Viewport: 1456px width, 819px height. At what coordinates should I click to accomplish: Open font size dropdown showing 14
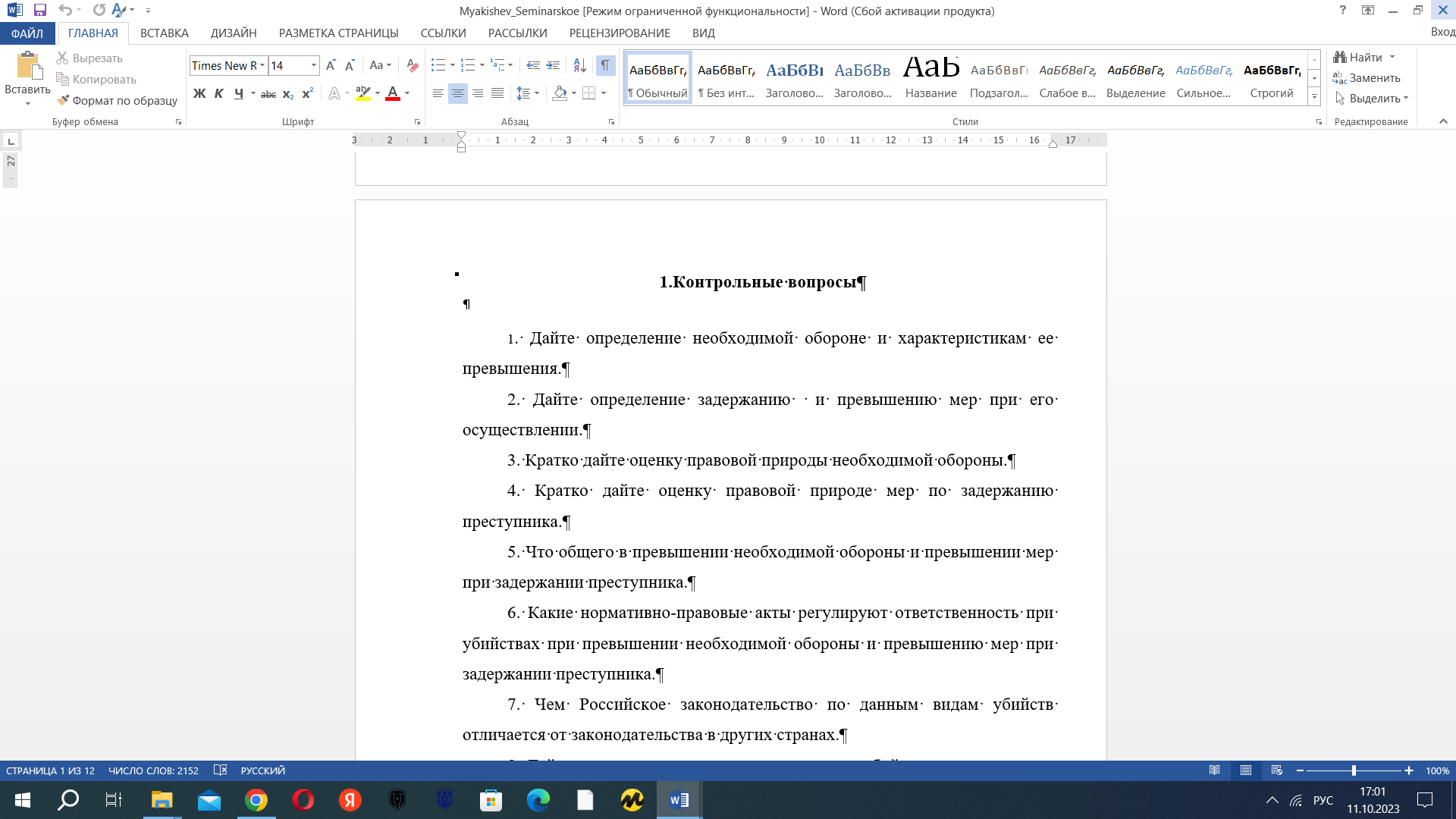(x=314, y=66)
